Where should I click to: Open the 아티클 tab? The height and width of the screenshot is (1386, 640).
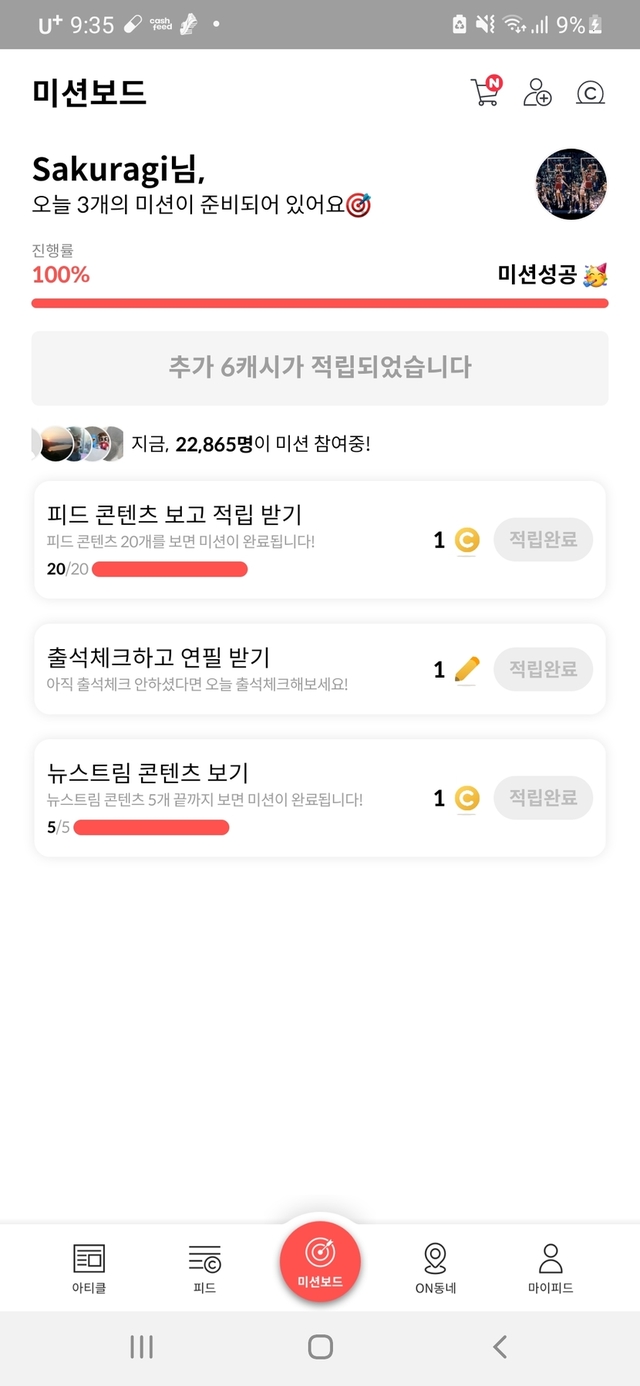click(x=89, y=1268)
